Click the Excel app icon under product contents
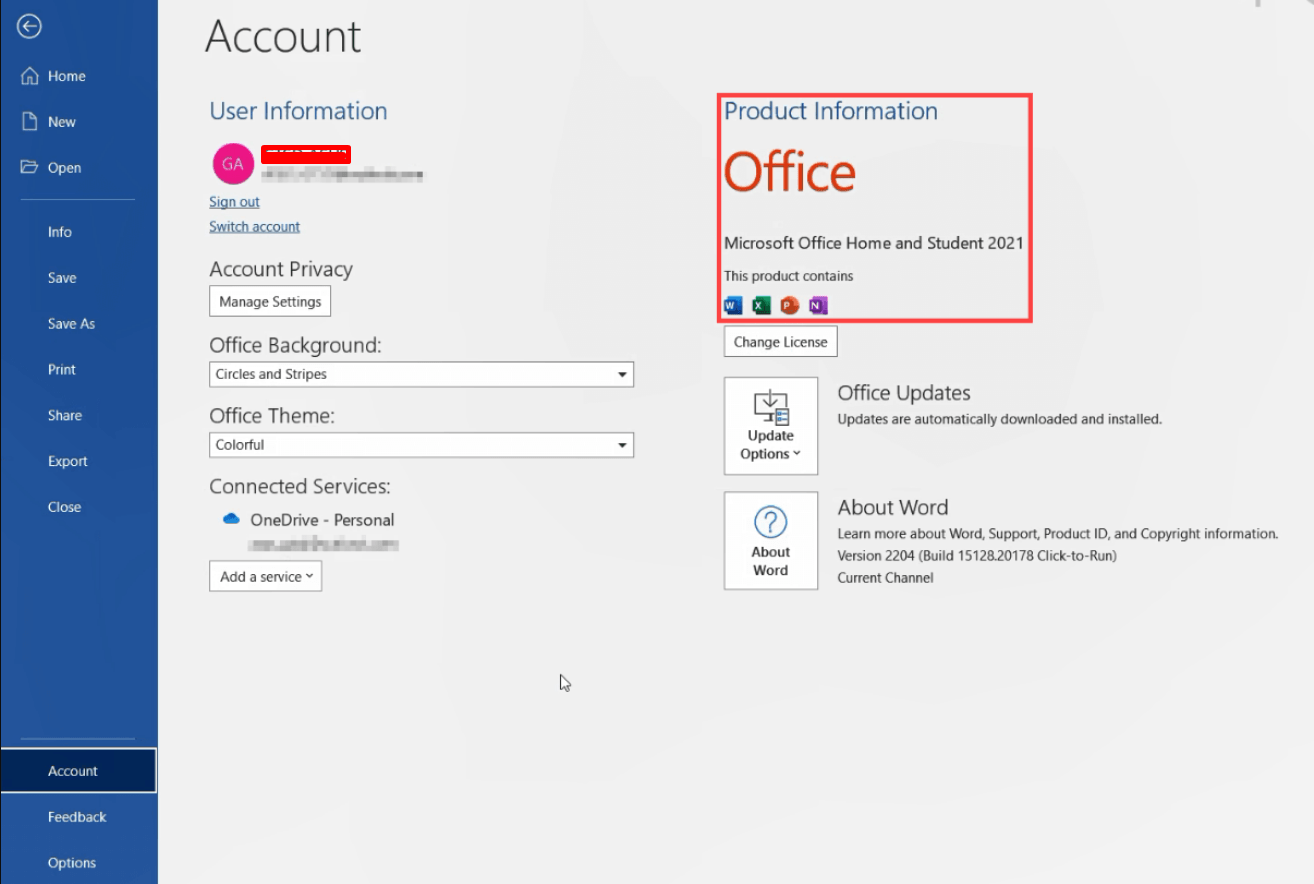The width and height of the screenshot is (1314, 884). point(761,305)
